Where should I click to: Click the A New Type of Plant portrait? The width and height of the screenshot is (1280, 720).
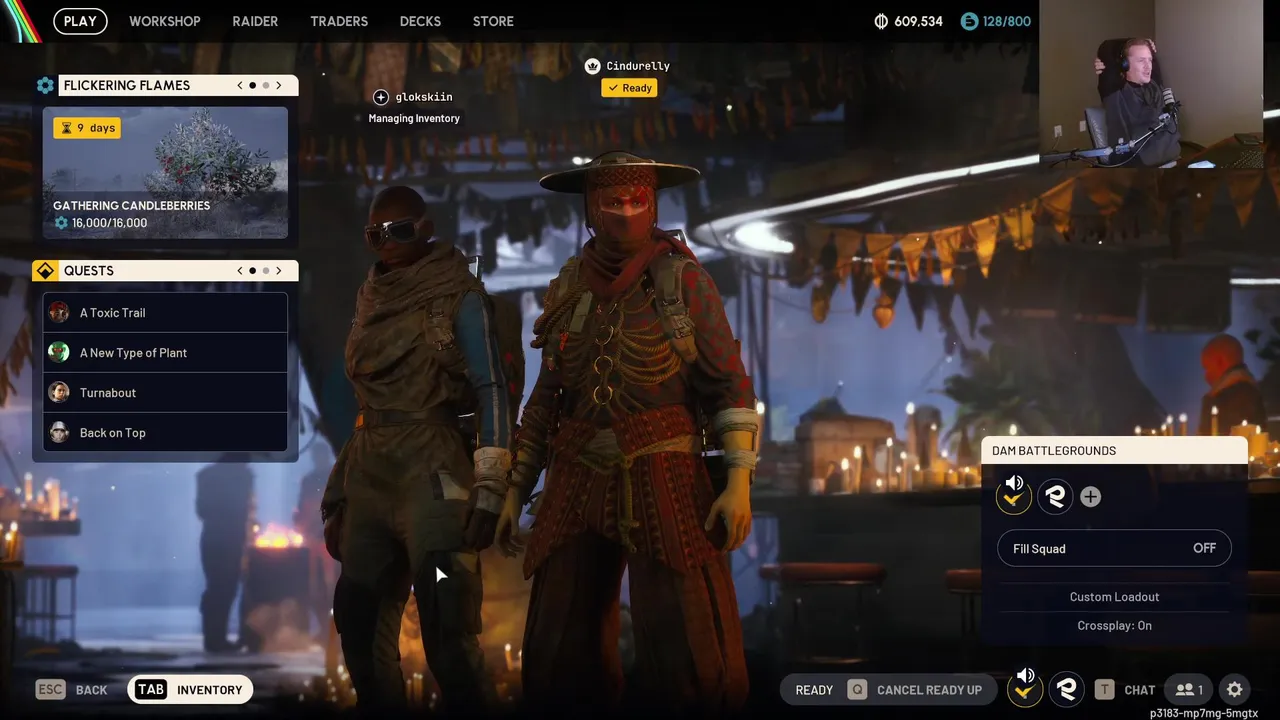point(59,352)
